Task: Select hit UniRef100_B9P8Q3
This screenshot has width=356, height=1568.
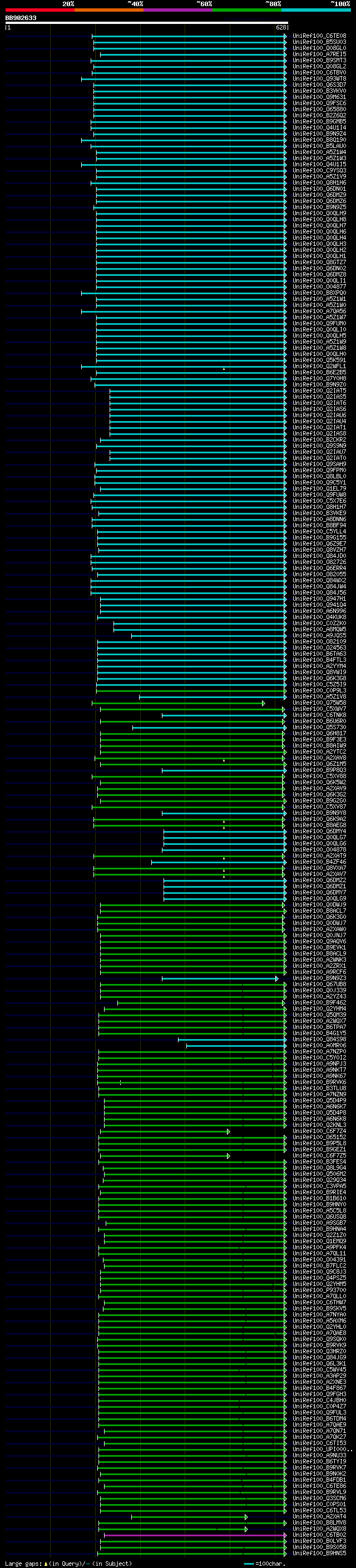Action: [319, 770]
